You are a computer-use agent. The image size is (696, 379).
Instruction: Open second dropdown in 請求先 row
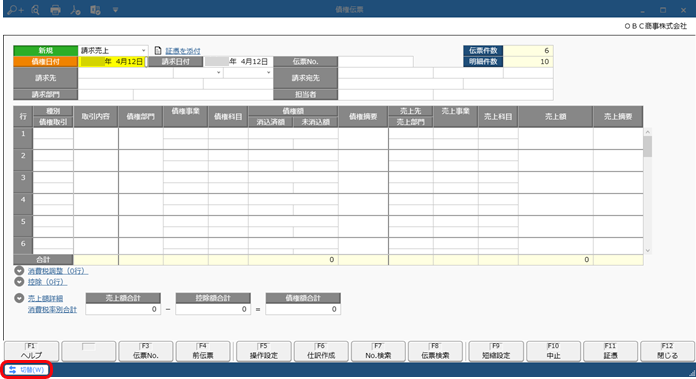268,72
